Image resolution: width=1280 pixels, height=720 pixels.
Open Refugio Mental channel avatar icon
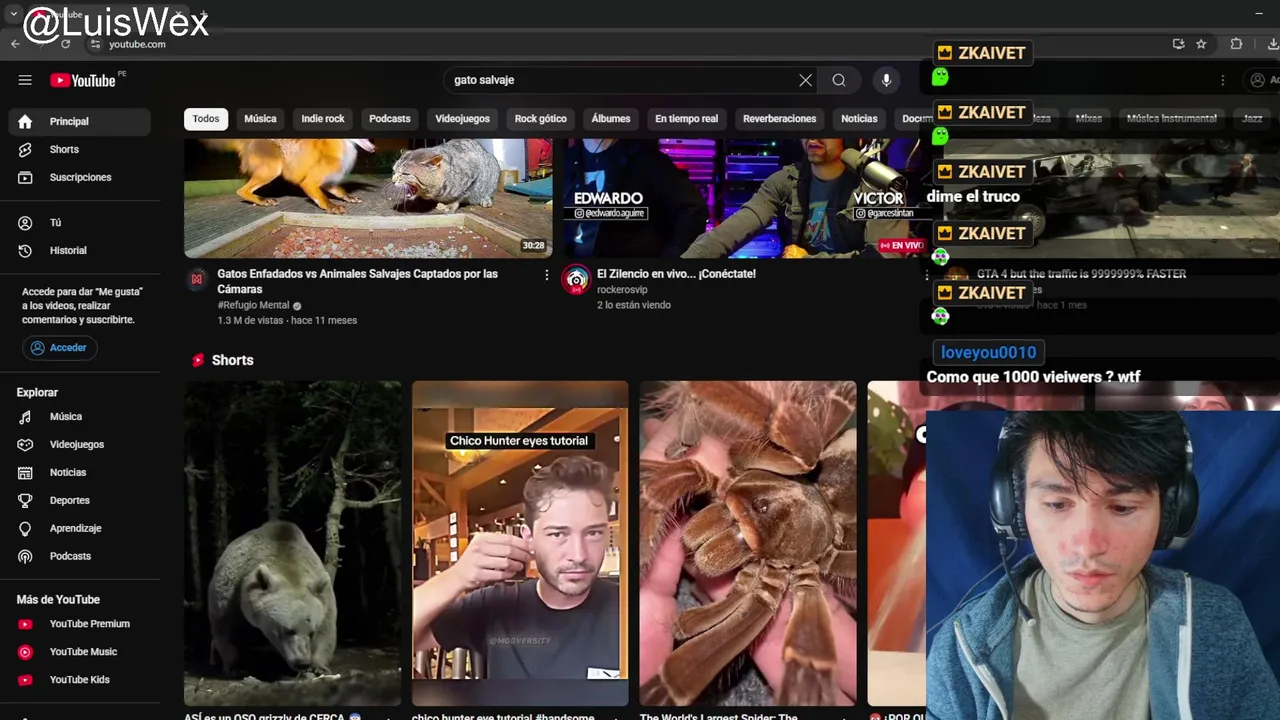coord(197,279)
